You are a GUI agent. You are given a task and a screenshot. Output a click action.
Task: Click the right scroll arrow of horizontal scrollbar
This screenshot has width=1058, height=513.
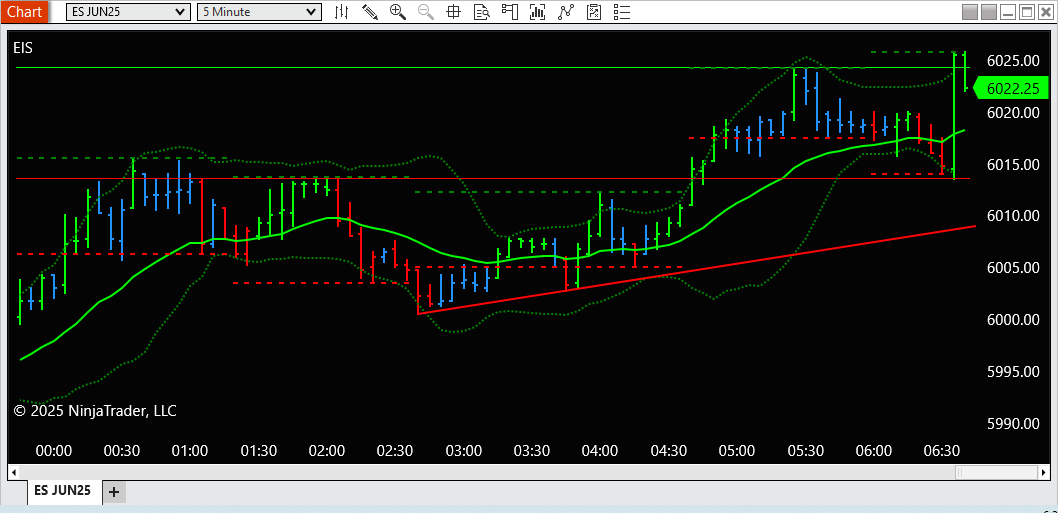click(x=1044, y=470)
